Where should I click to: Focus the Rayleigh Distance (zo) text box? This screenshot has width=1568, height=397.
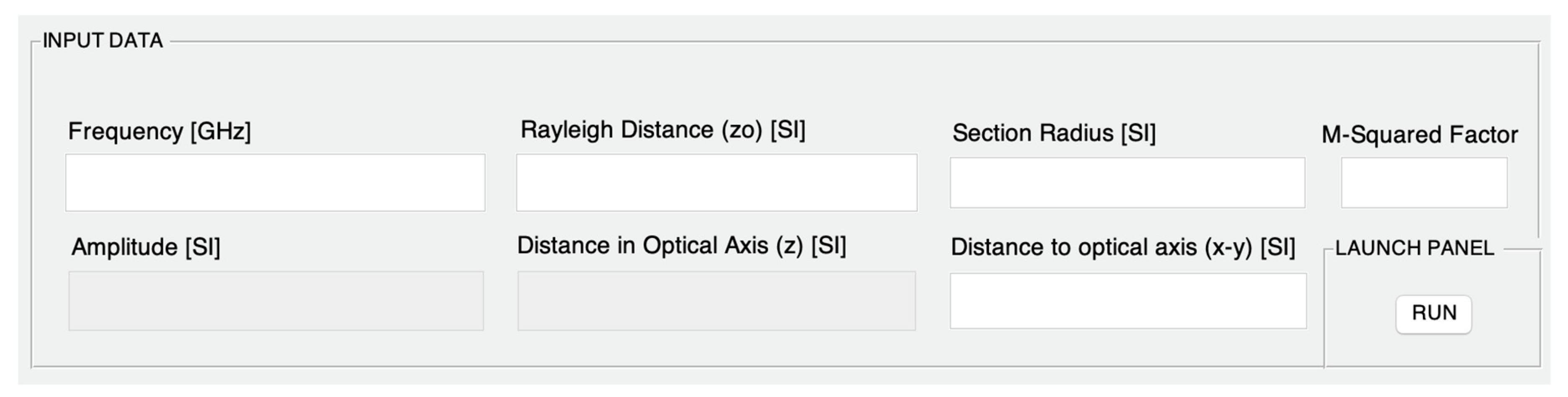717,183
